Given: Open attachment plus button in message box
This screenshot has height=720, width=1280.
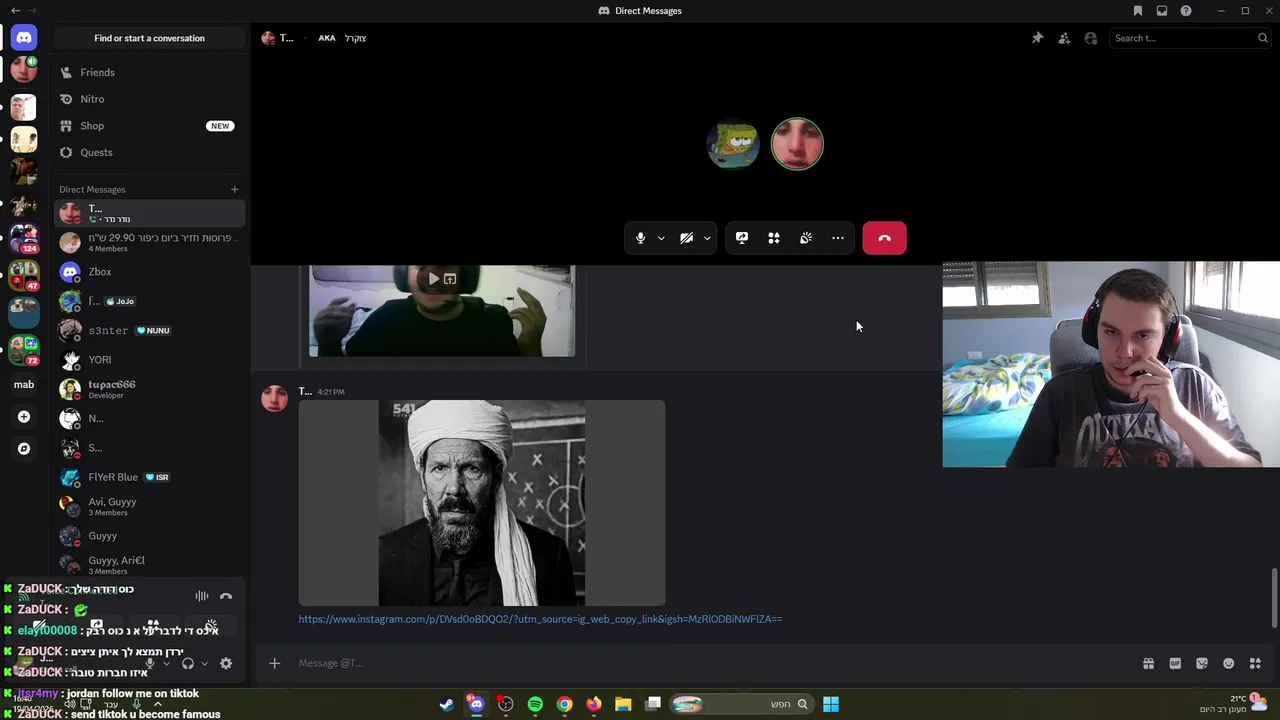Looking at the screenshot, I should (274, 663).
